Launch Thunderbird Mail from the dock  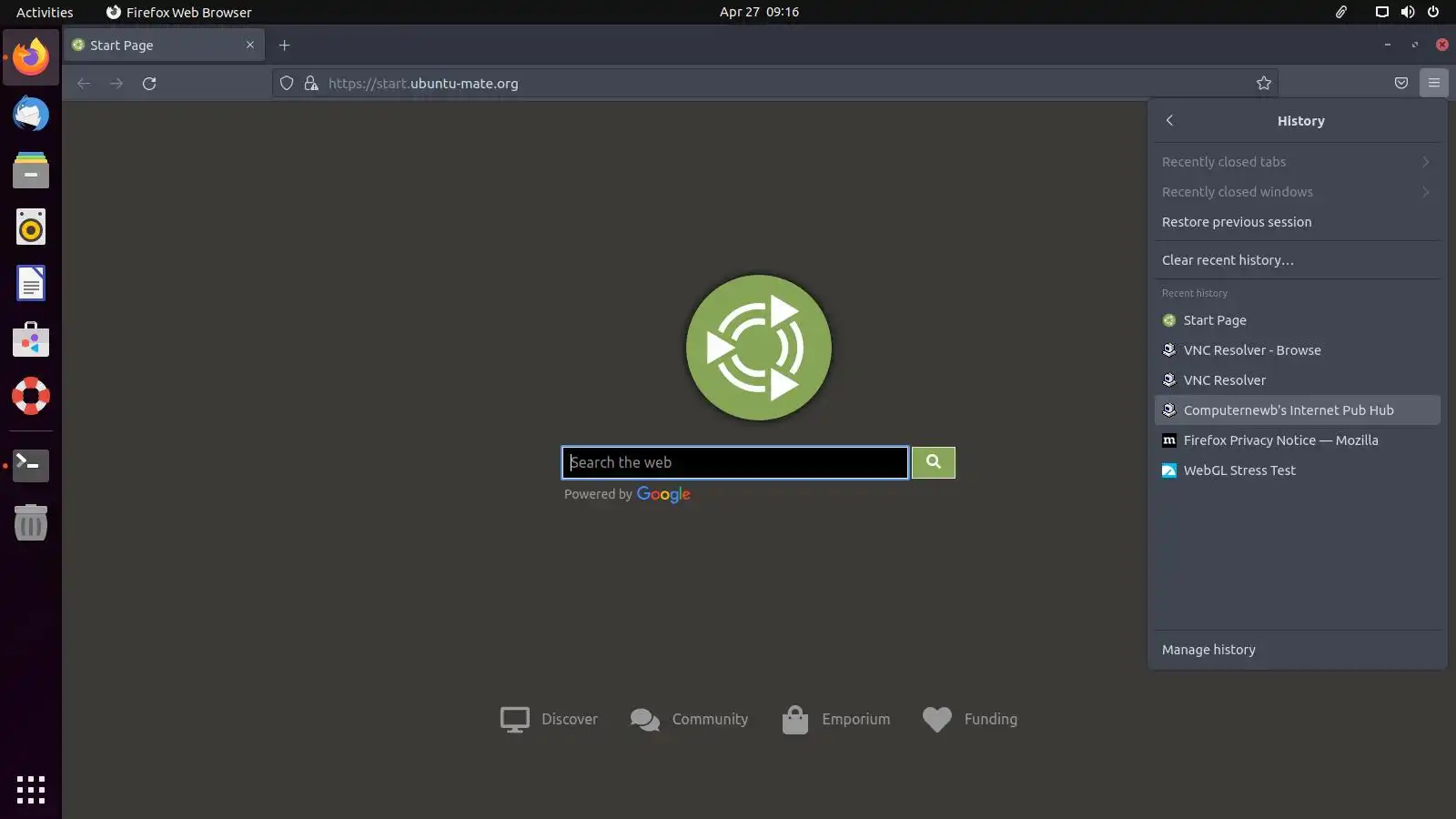31,114
